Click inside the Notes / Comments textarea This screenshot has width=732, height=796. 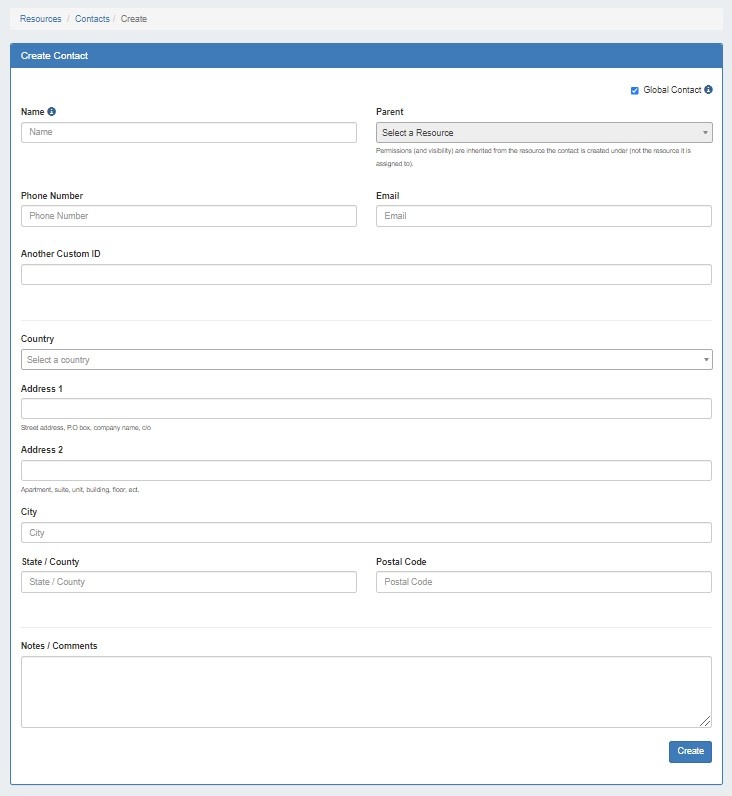(x=366, y=691)
